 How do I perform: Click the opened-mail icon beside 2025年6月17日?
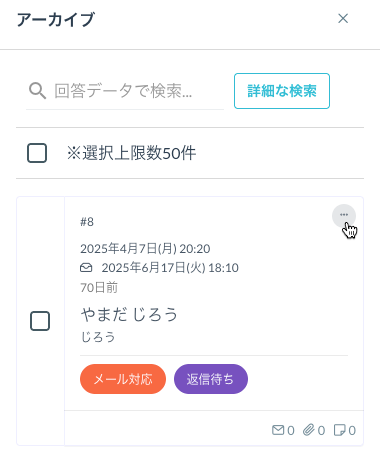[x=86, y=267]
